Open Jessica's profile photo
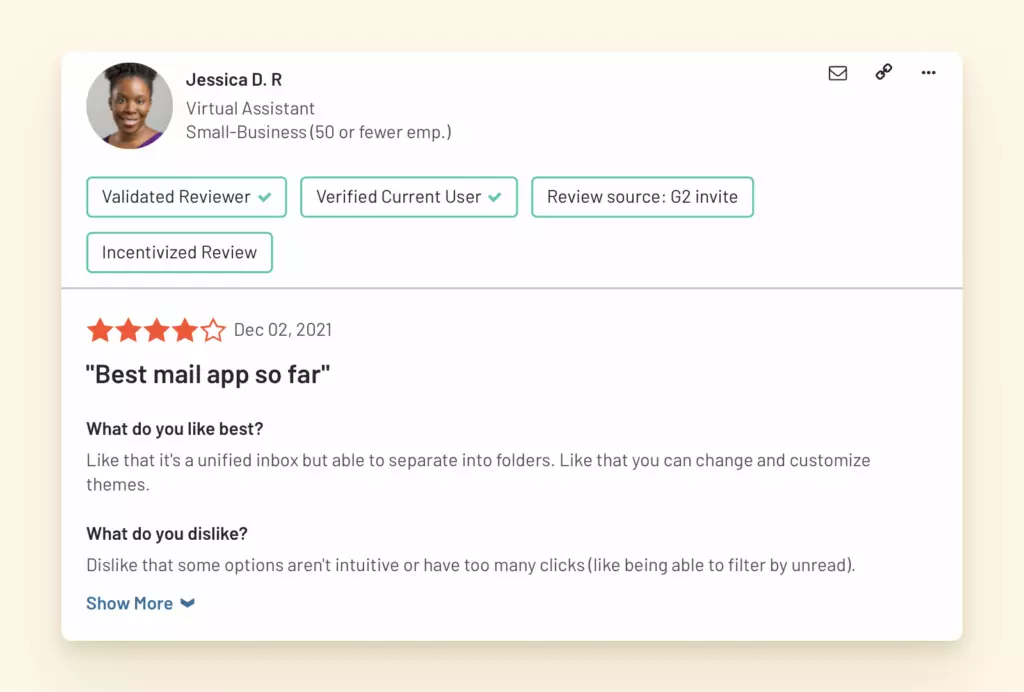 [x=130, y=106]
